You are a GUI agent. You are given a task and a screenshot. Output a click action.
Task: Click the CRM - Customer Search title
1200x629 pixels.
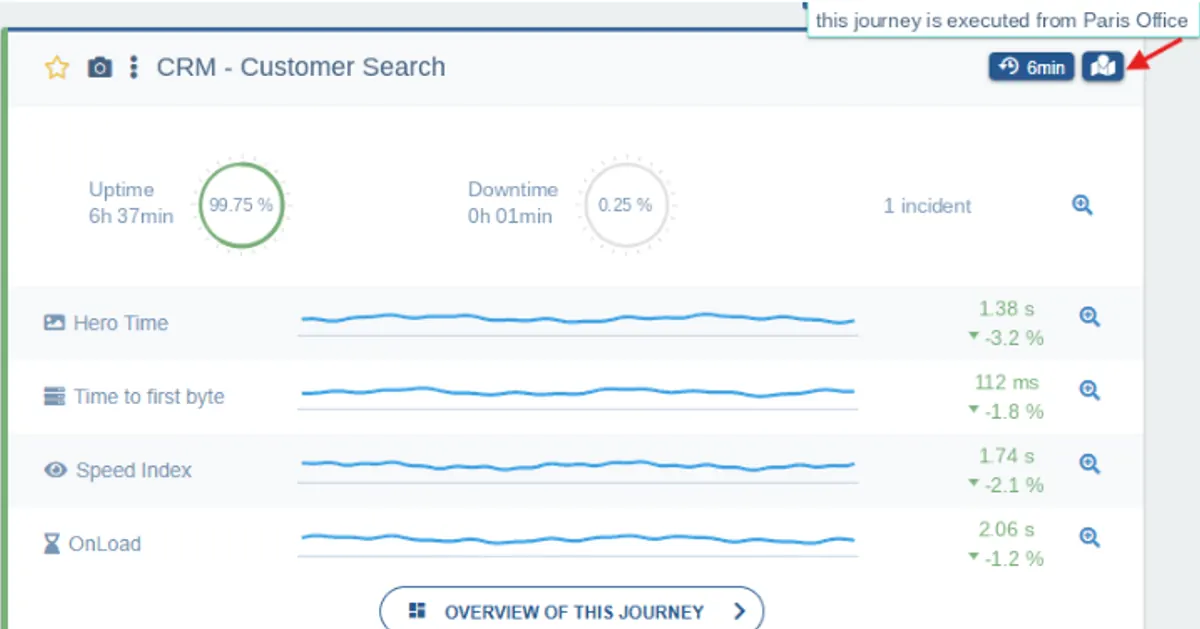tap(301, 68)
